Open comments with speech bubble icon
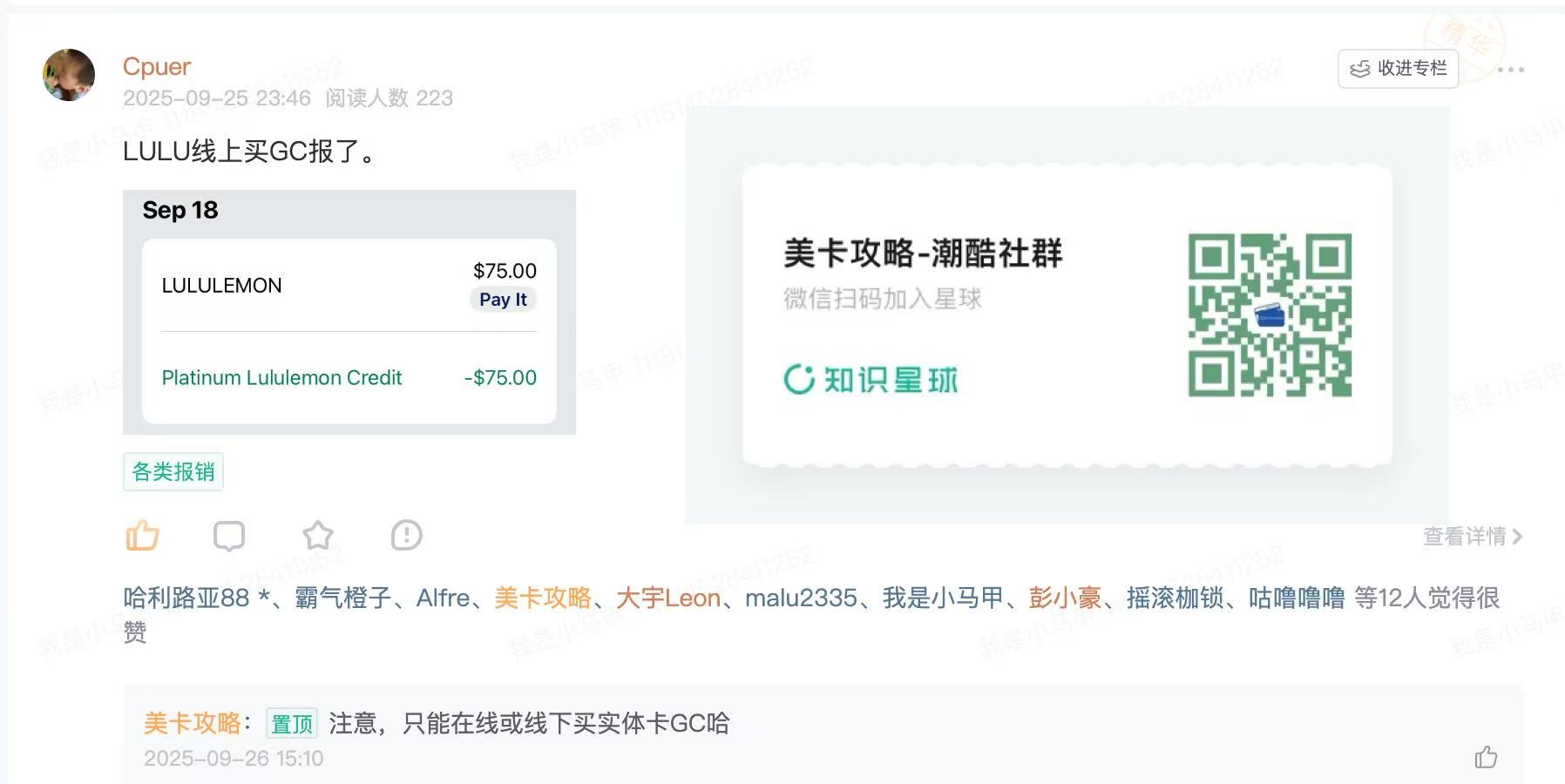This screenshot has width=1565, height=784. (229, 535)
